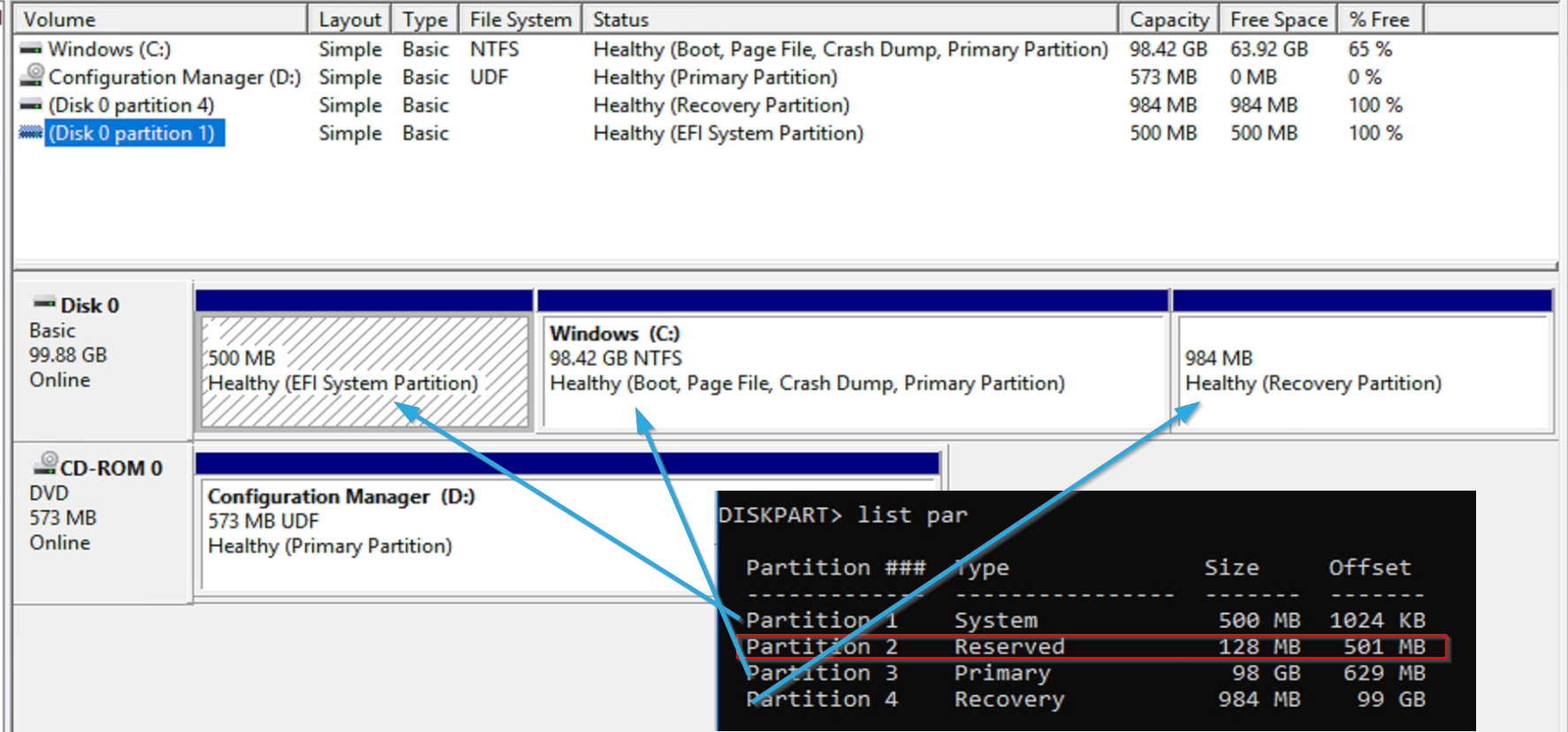Click the Disk 0 hard drive icon
Screen dimensions: 1568x732
coord(44,304)
